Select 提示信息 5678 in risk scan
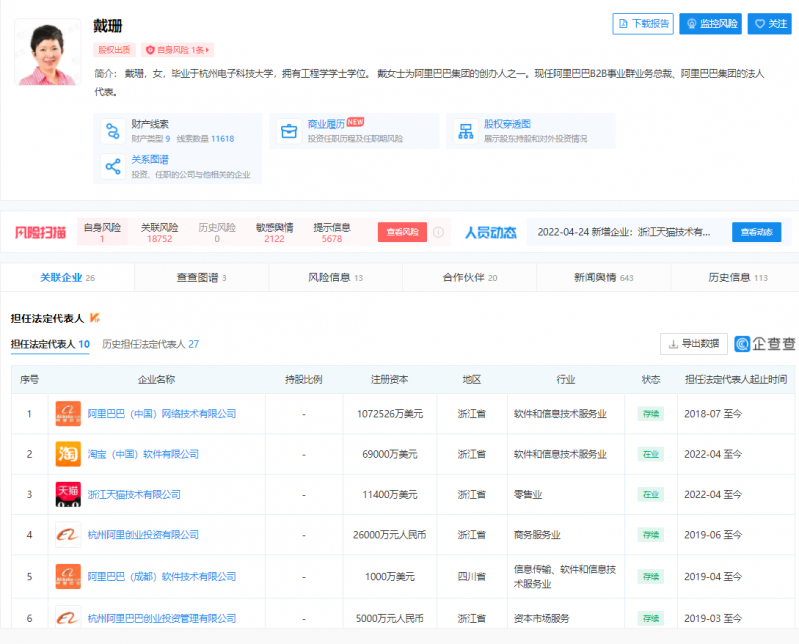This screenshot has width=799, height=644. 332,232
